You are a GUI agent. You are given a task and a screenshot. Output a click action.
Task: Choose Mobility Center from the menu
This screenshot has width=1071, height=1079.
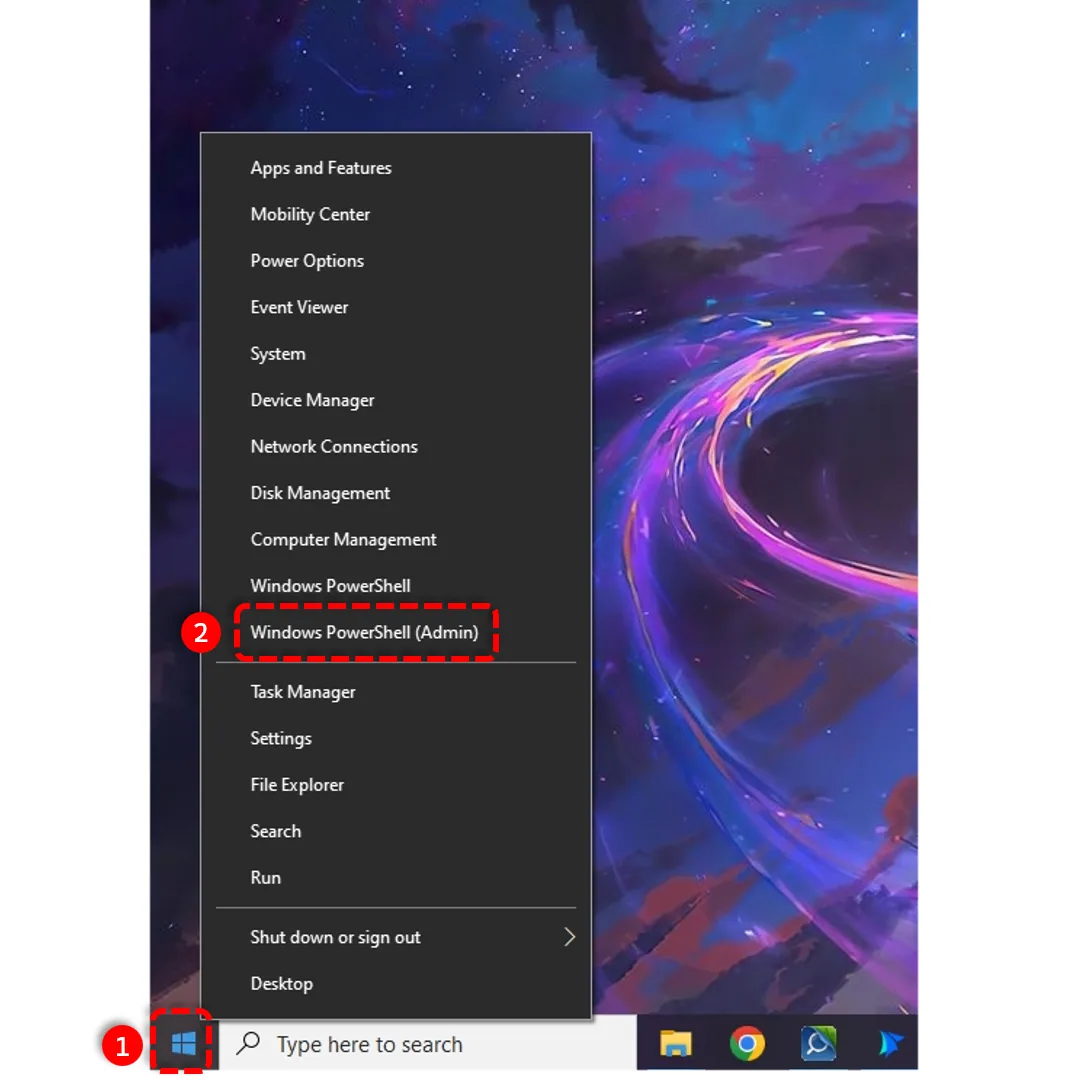(396, 215)
